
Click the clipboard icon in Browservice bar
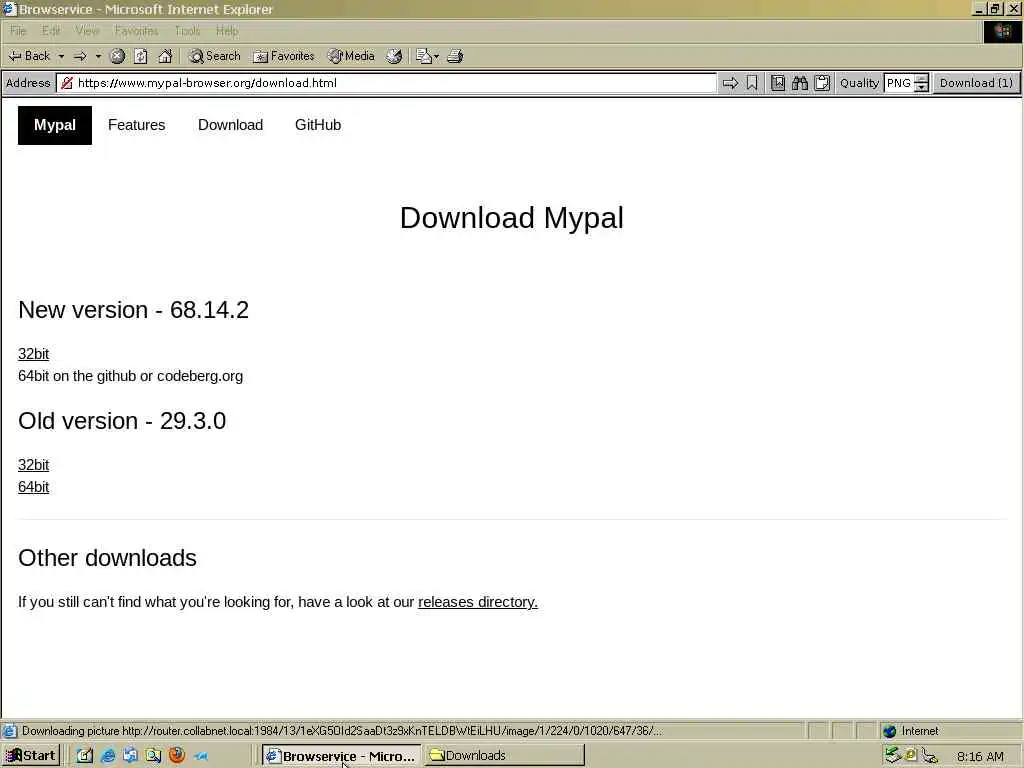(x=822, y=83)
